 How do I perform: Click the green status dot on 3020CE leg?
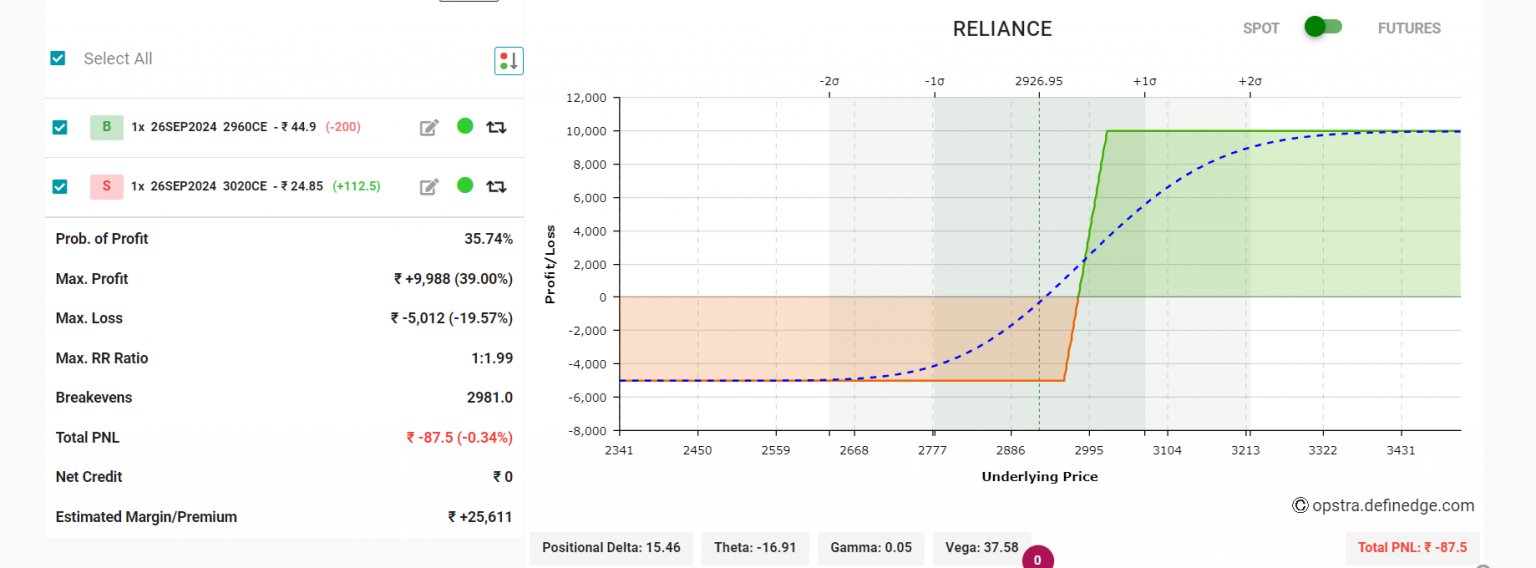pos(464,185)
